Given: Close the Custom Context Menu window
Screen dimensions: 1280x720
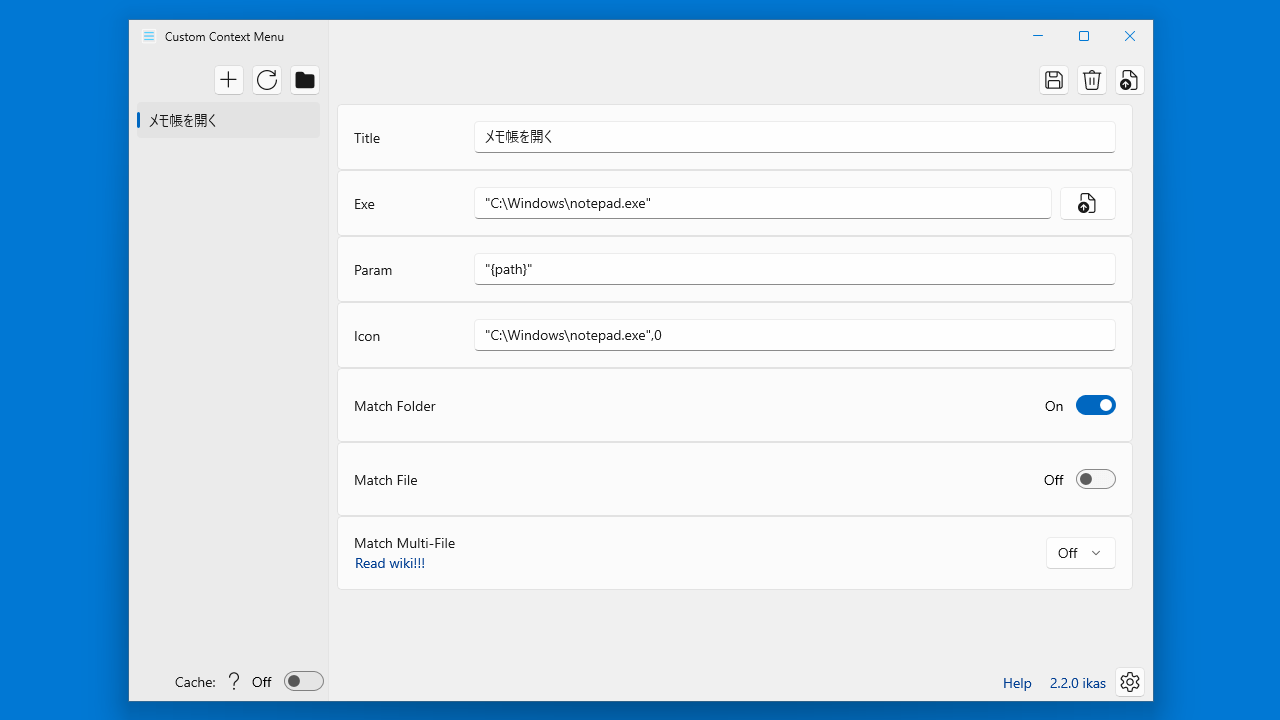Looking at the screenshot, I should [x=1130, y=36].
